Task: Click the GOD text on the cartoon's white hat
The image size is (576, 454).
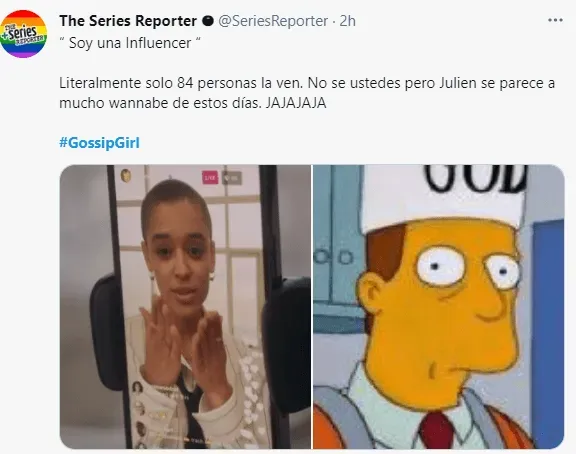Action: [475, 179]
